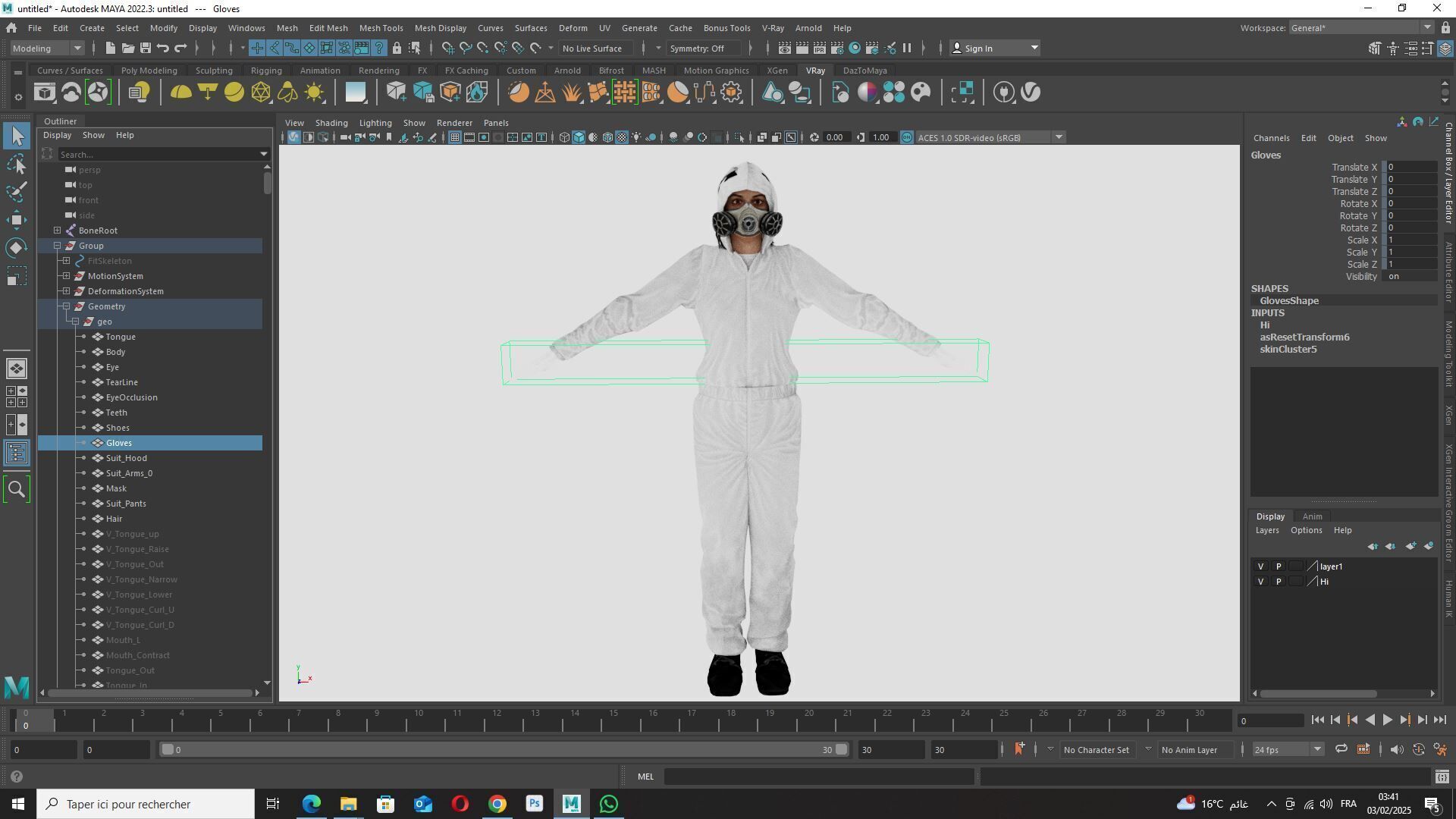Open the 24 fps frame rate dropdown
This screenshot has height=819, width=1456.
pos(1287,749)
